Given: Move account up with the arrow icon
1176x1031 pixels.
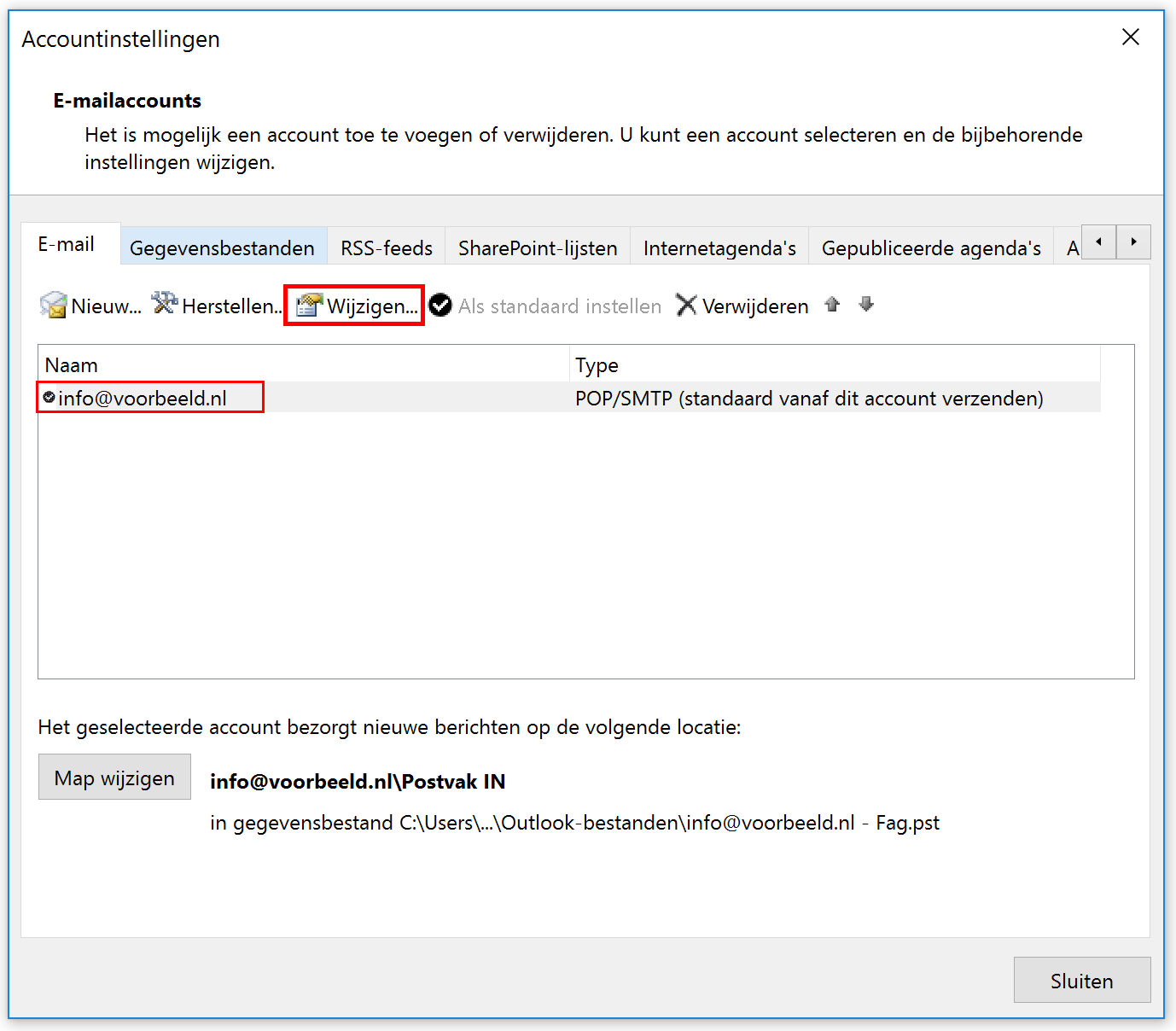Looking at the screenshot, I should 832,305.
